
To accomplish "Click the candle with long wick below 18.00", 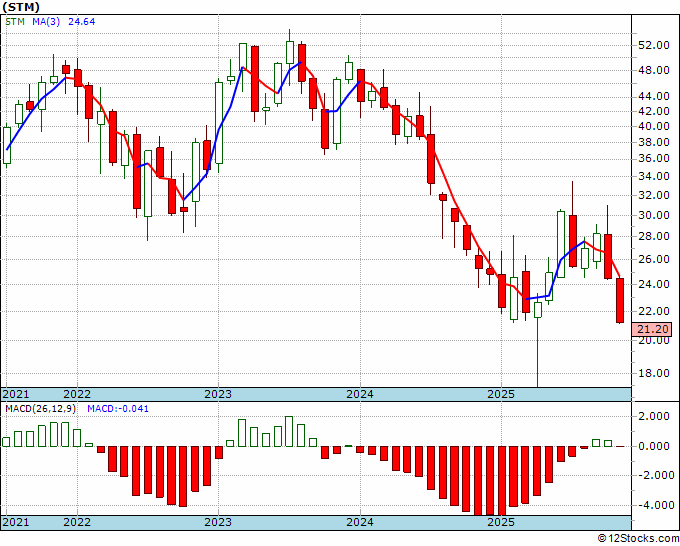I will click(x=538, y=340).
